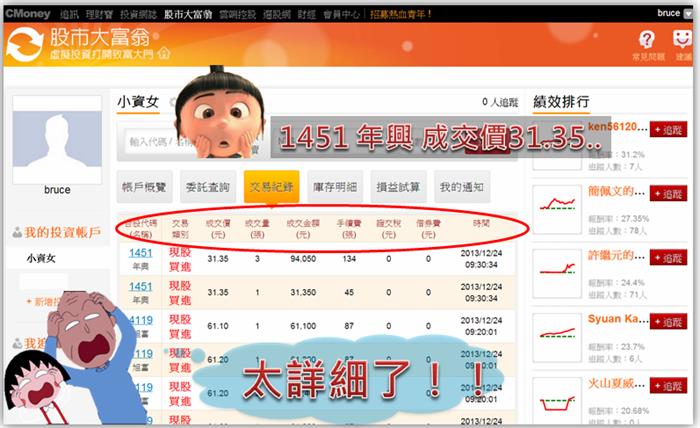Follow 簡佩文 with the 追蹤 button
This screenshot has width=700, height=428.
(668, 194)
